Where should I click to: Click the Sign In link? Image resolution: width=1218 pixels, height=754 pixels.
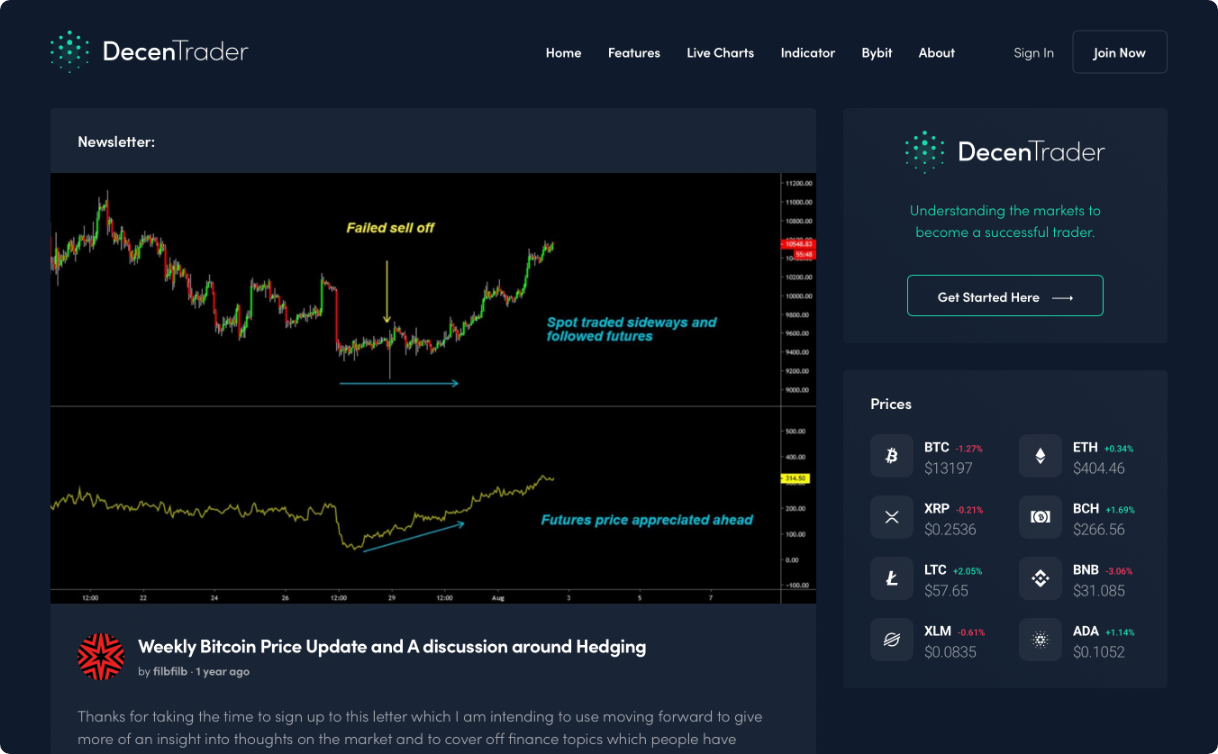[x=1033, y=53]
